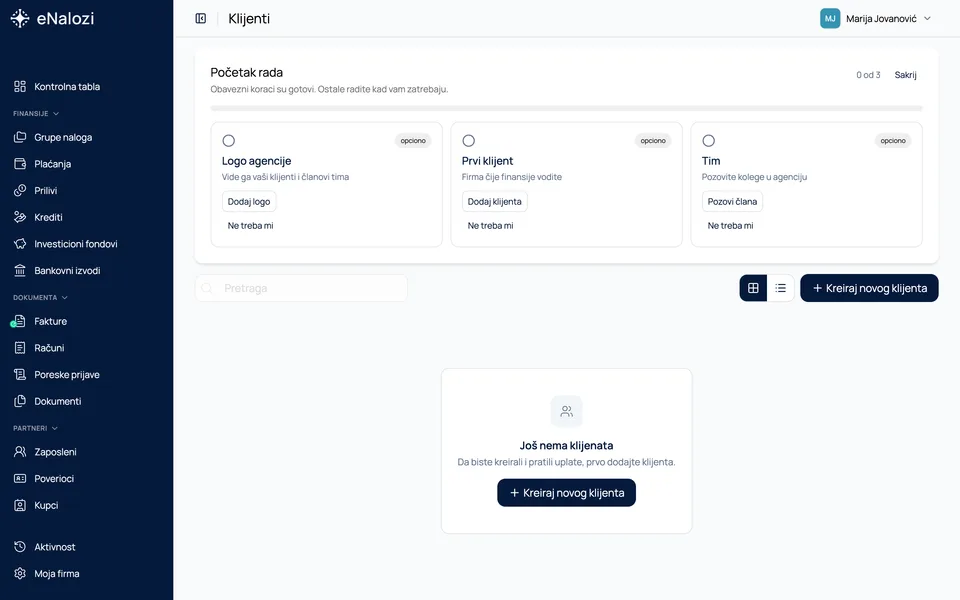Click the Moja firma gear icon
The height and width of the screenshot is (600, 960).
pos(20,574)
